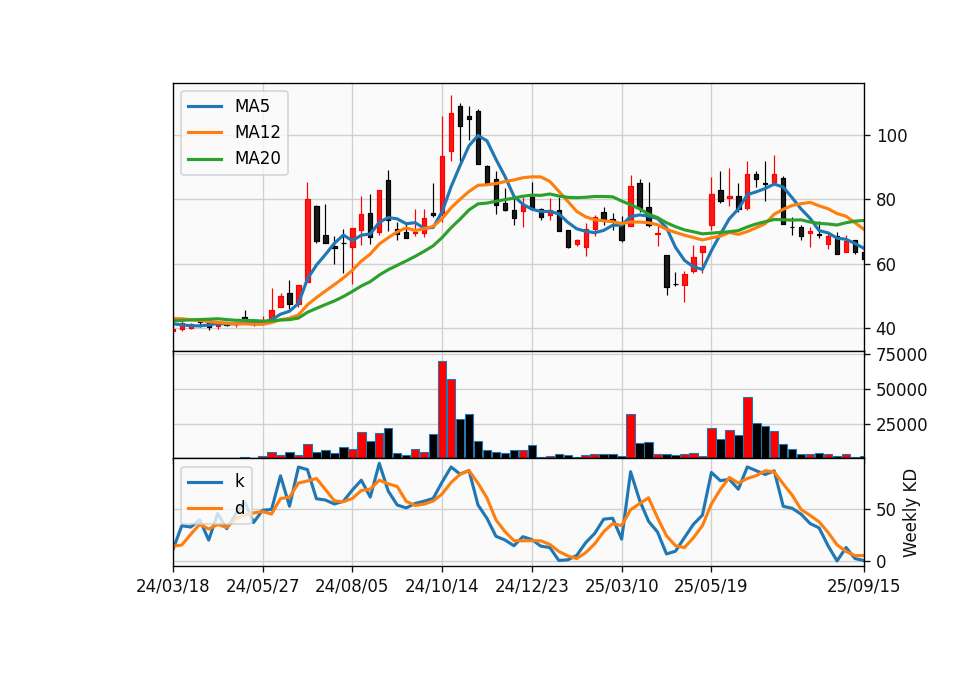Viewport: 960px width, 690px height.
Task: Click the 100 price axis label
Action: point(892,136)
